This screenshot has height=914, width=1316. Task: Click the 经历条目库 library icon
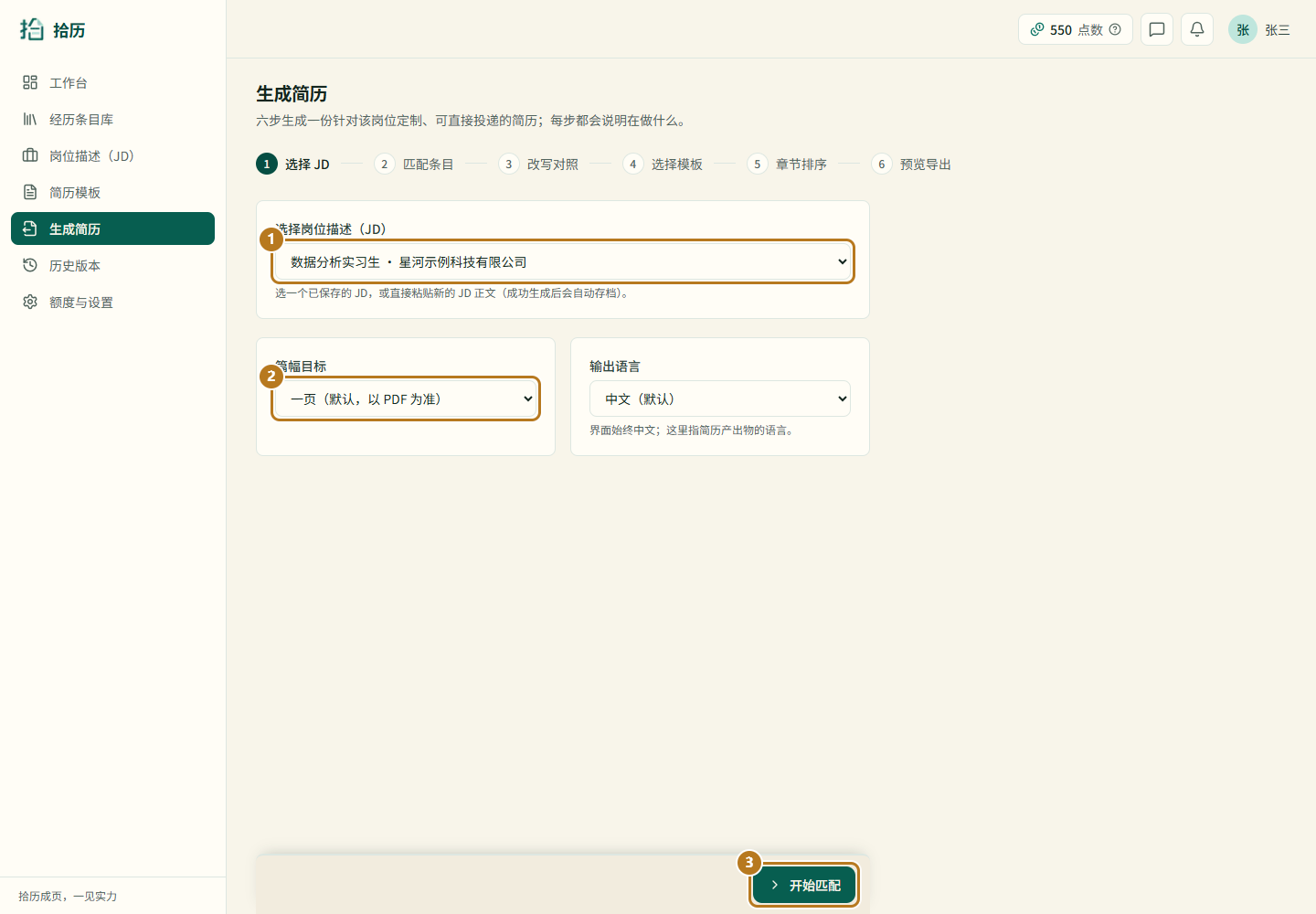(30, 119)
